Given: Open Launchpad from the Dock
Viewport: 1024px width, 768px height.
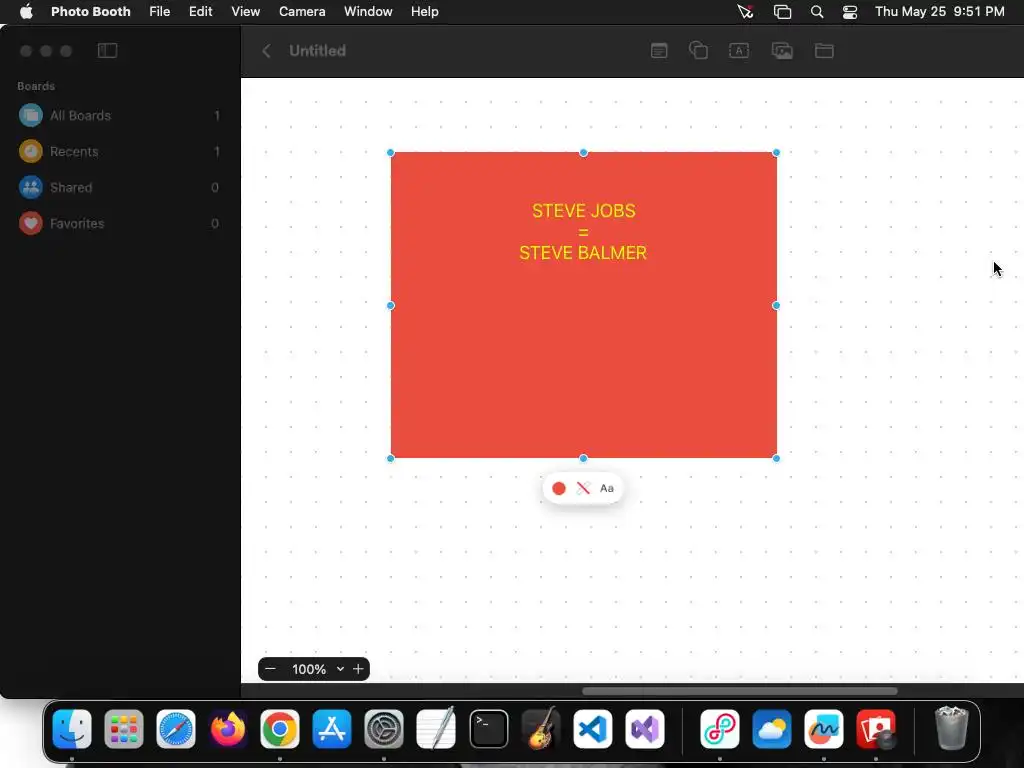Looking at the screenshot, I should click(x=123, y=729).
